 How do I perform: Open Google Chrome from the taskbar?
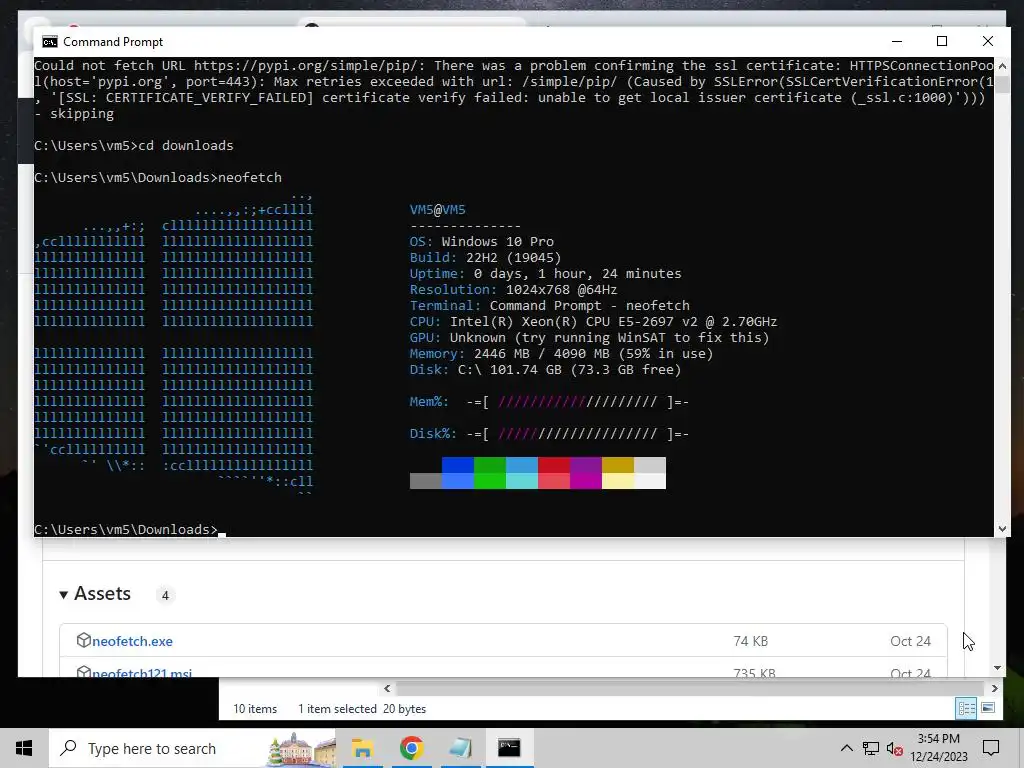click(411, 748)
